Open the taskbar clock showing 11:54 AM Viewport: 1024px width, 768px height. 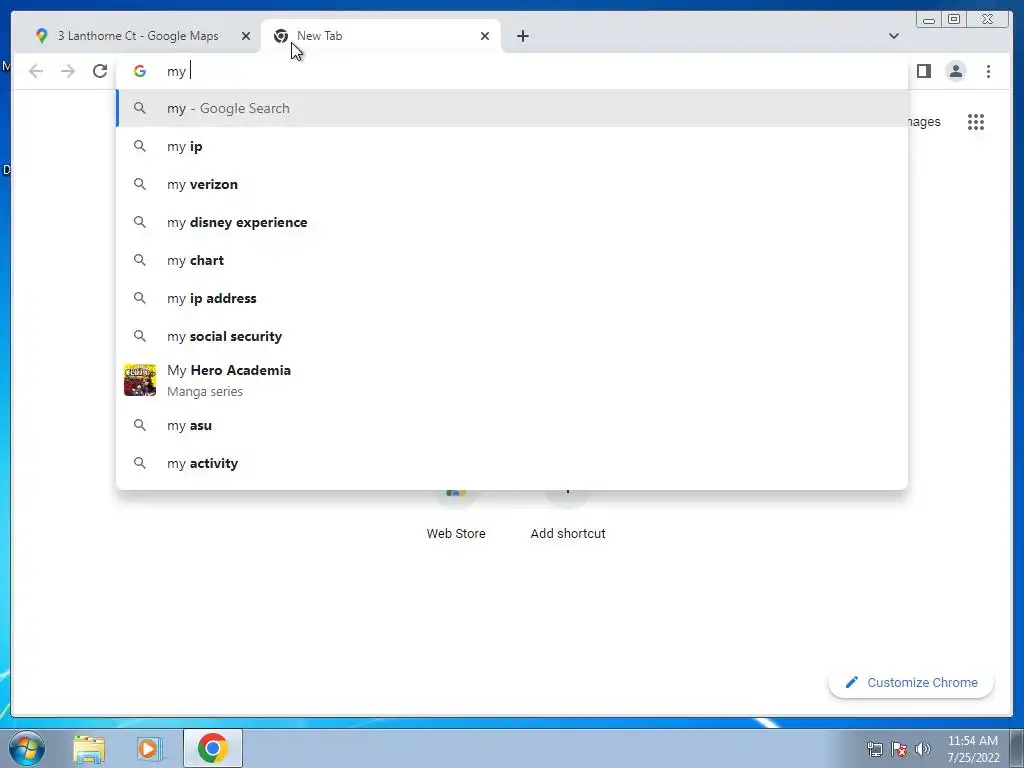click(972, 749)
